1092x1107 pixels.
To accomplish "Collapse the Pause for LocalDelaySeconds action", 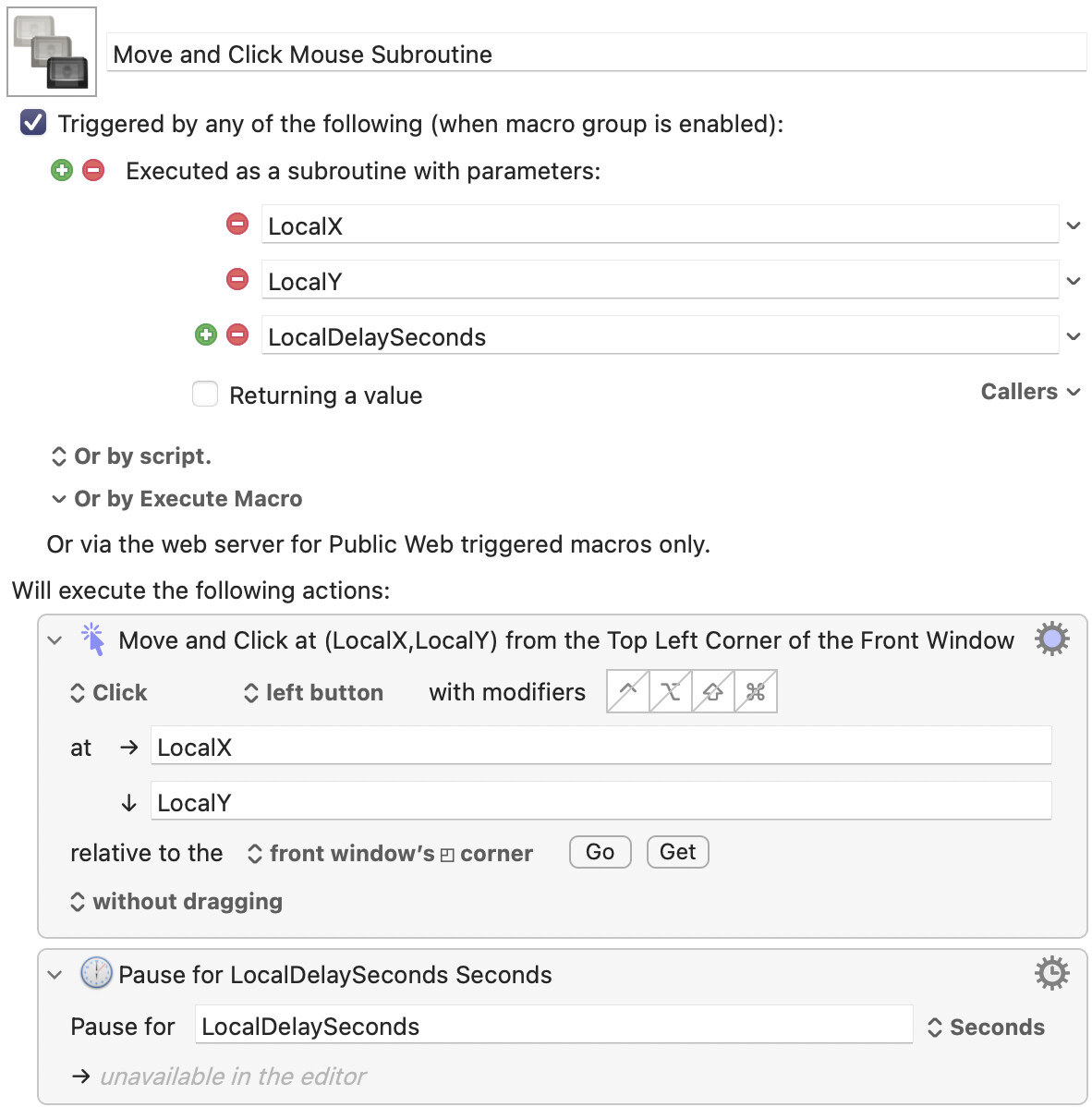I will [55, 975].
